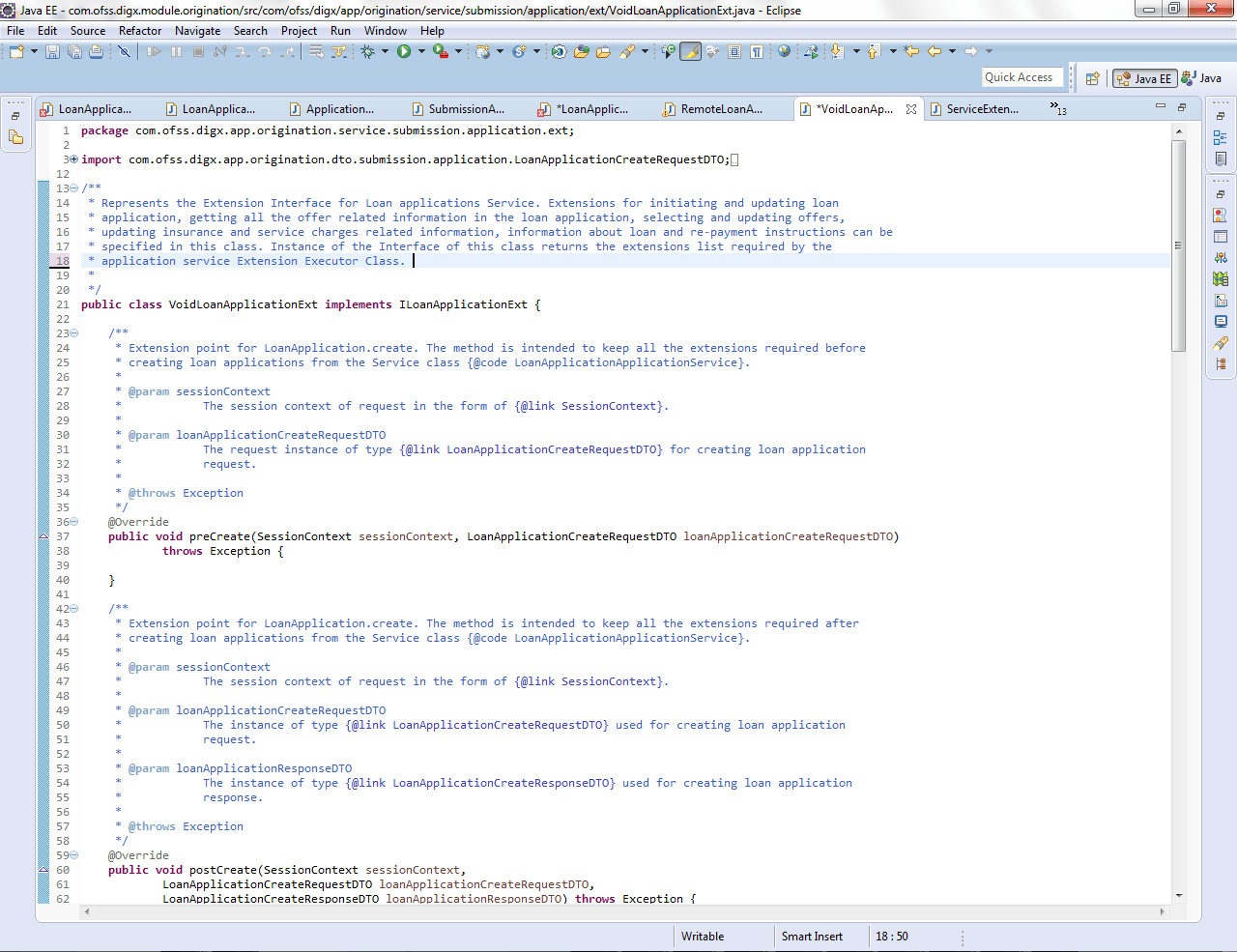Image resolution: width=1237 pixels, height=952 pixels.
Task: Toggle Show Whitespace Characters
Action: [x=757, y=51]
